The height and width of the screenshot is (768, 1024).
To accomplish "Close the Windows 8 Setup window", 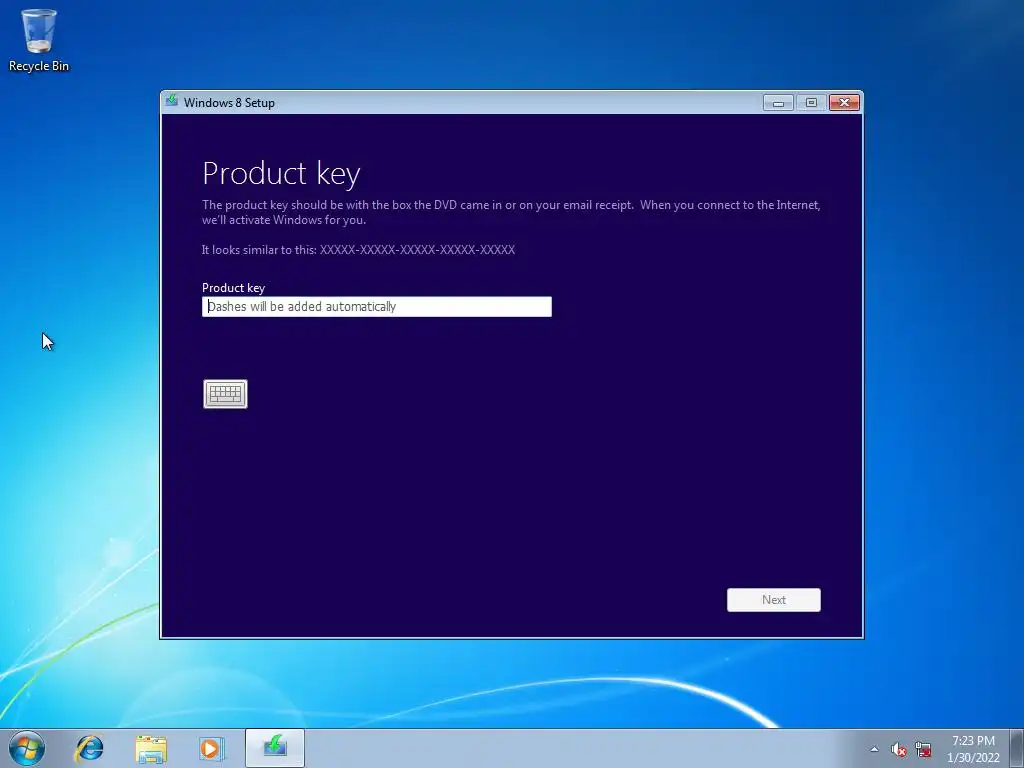I will 844,103.
